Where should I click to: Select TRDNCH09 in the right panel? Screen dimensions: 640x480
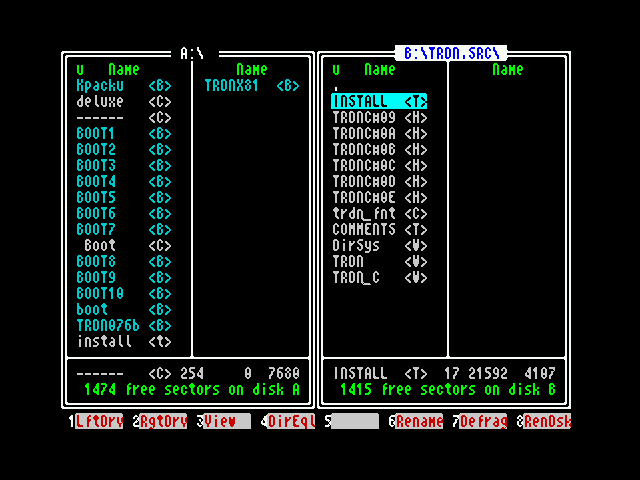click(380, 118)
